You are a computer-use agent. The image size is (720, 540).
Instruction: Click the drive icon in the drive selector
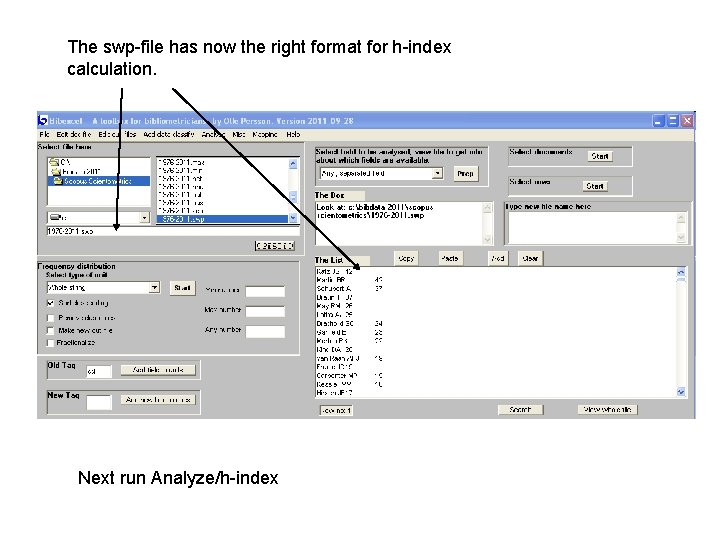click(x=55, y=217)
